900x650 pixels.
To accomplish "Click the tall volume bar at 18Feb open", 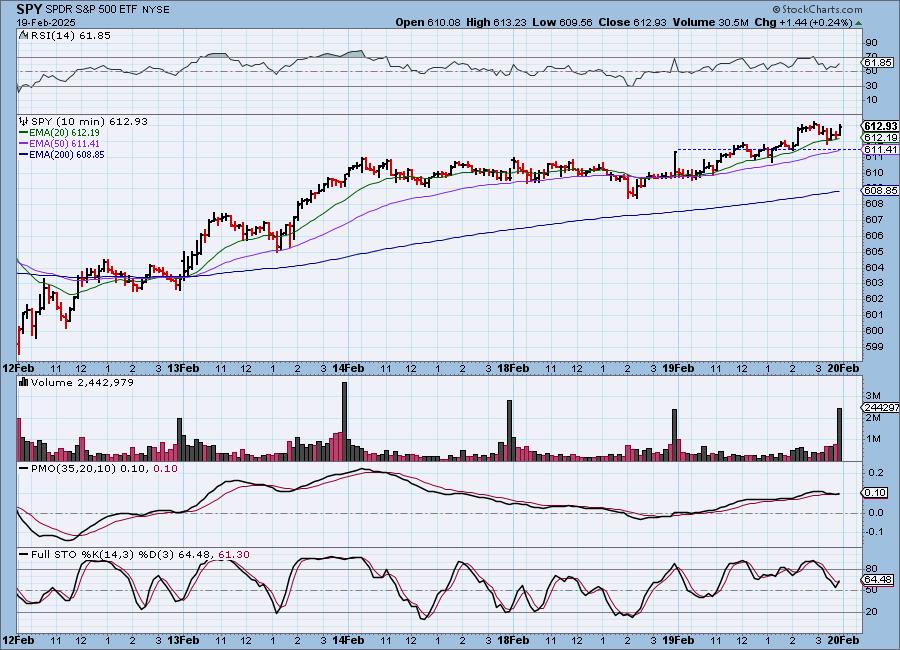I will point(509,431).
